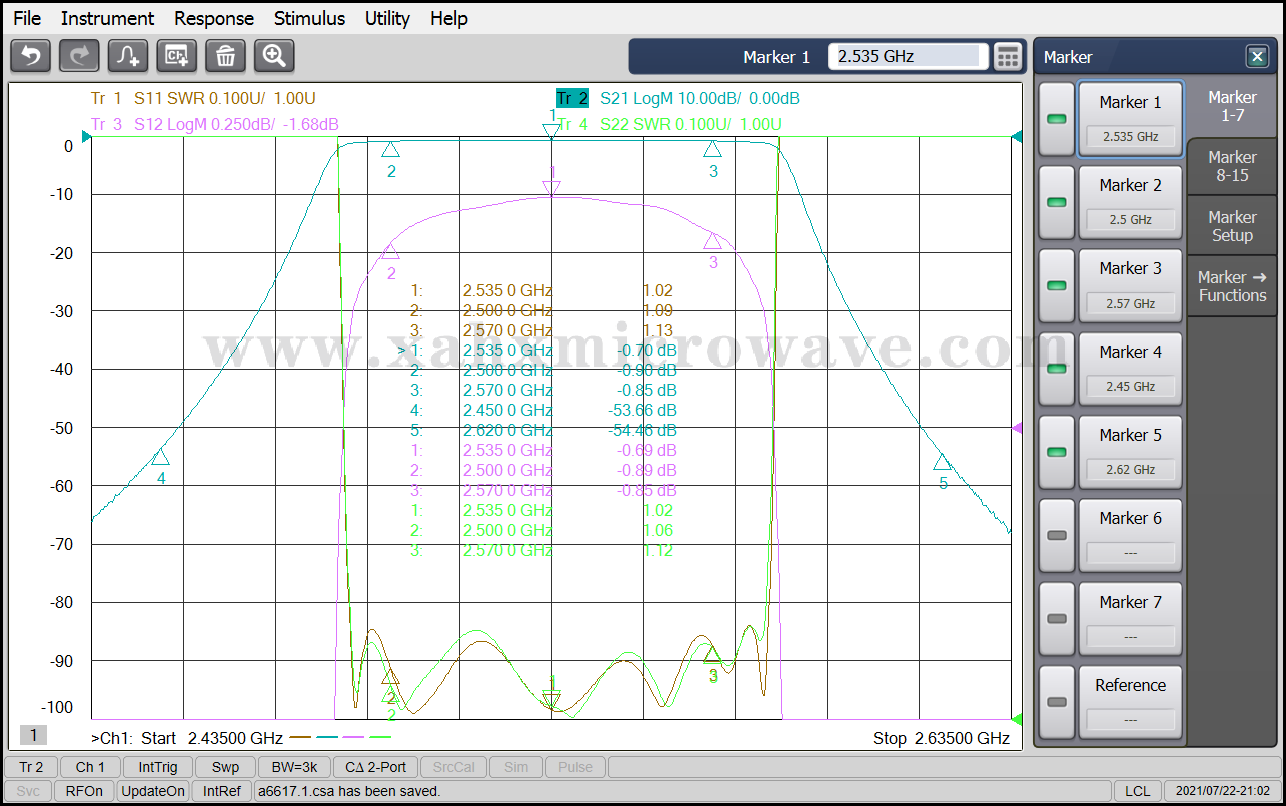Screen dimensions: 1286x806
Task: Click the Swp status button
Action: pyautogui.click(x=225, y=767)
